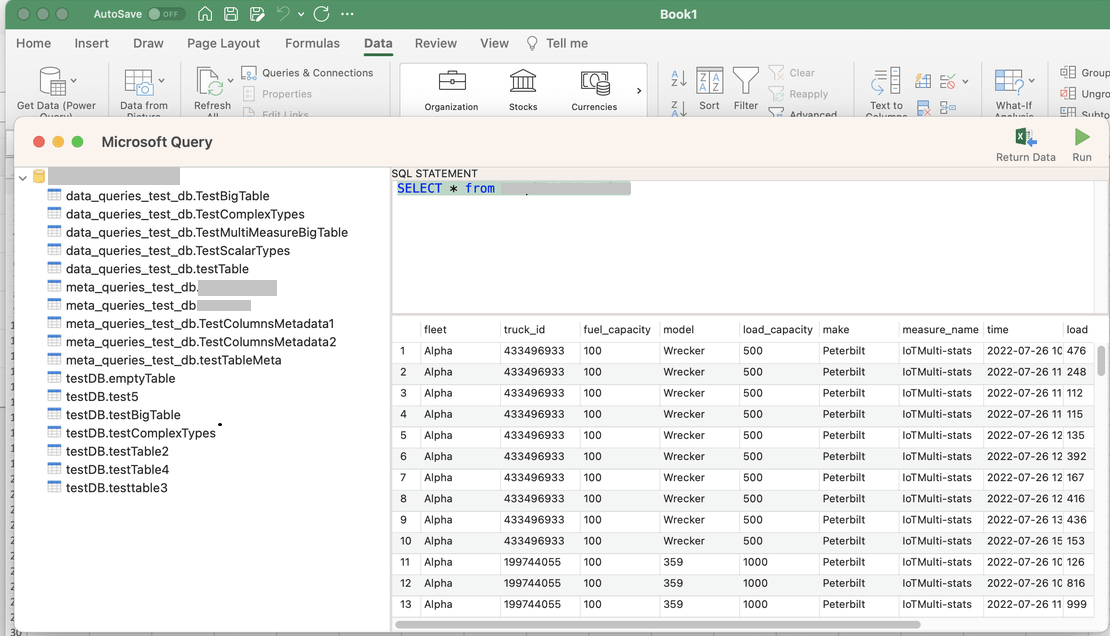
Task: Open the View ribbon tab
Action: click(x=494, y=43)
